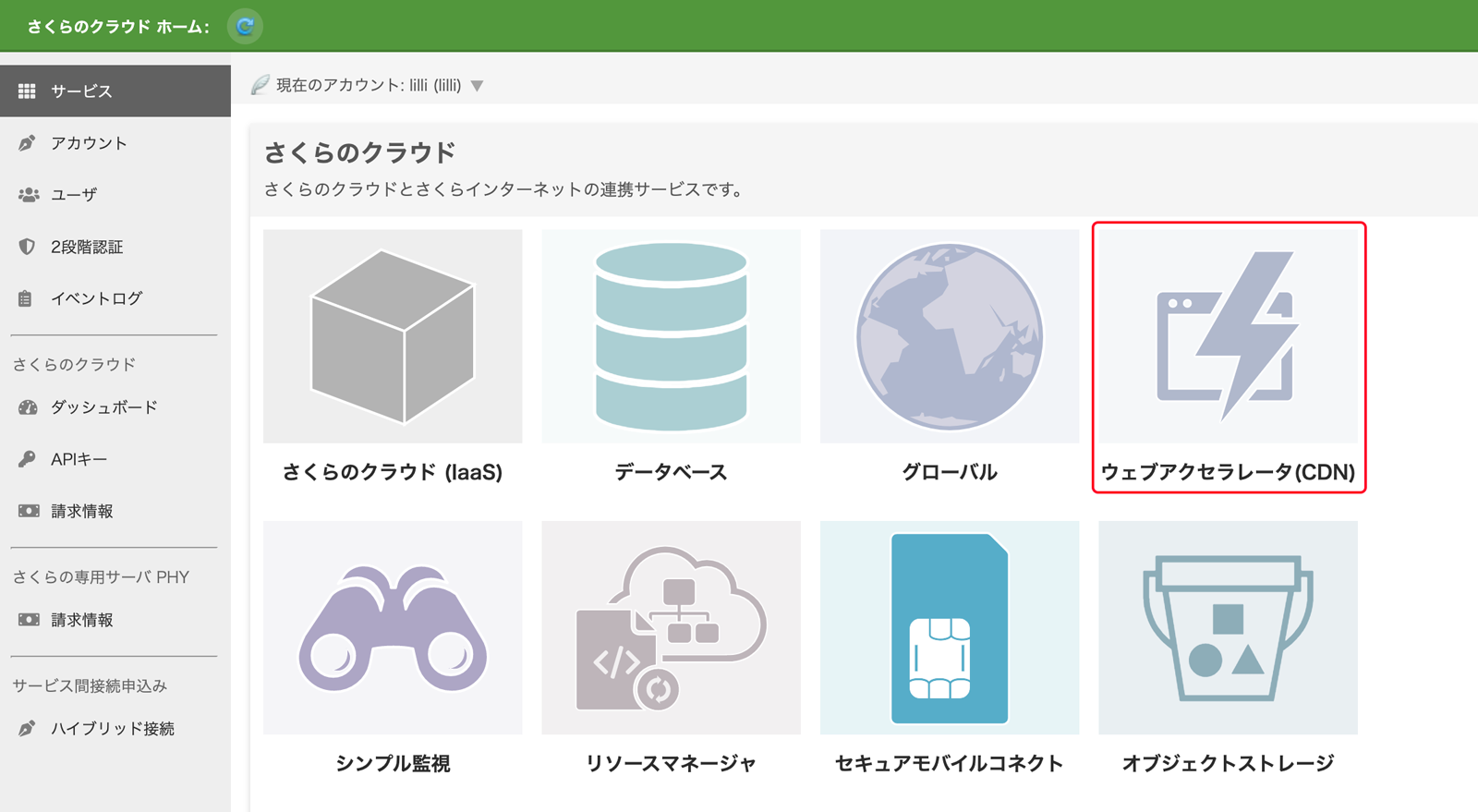
Task: Click the アカウント pen icon
Action: coord(27,143)
